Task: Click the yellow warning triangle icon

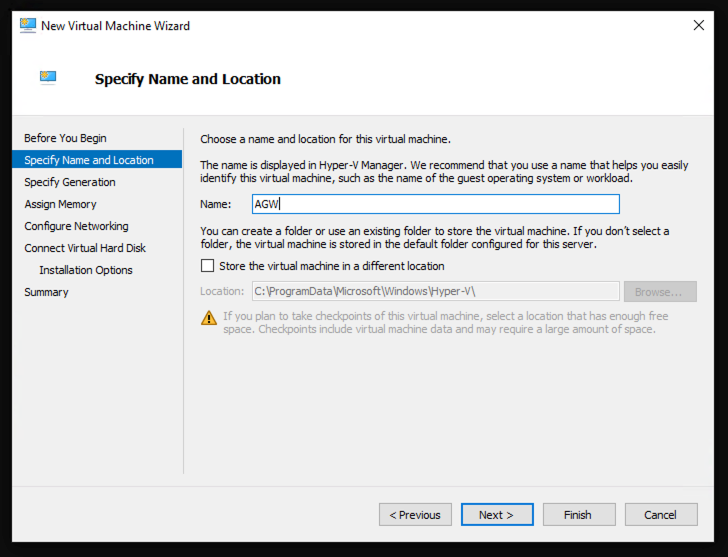Action: (x=209, y=318)
